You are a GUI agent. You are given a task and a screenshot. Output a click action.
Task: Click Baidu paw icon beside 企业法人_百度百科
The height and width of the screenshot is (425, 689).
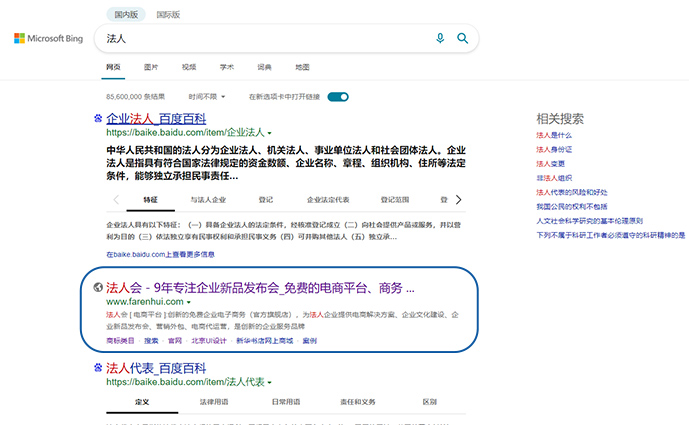click(x=98, y=118)
